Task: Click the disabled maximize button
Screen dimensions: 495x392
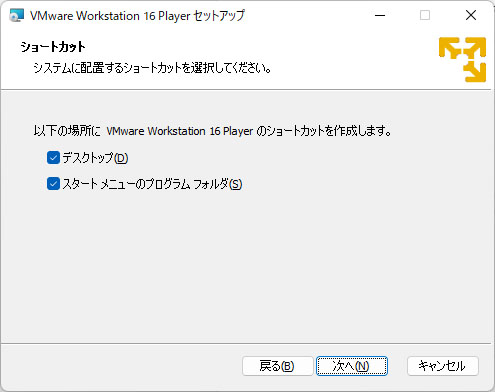Action: point(425,15)
